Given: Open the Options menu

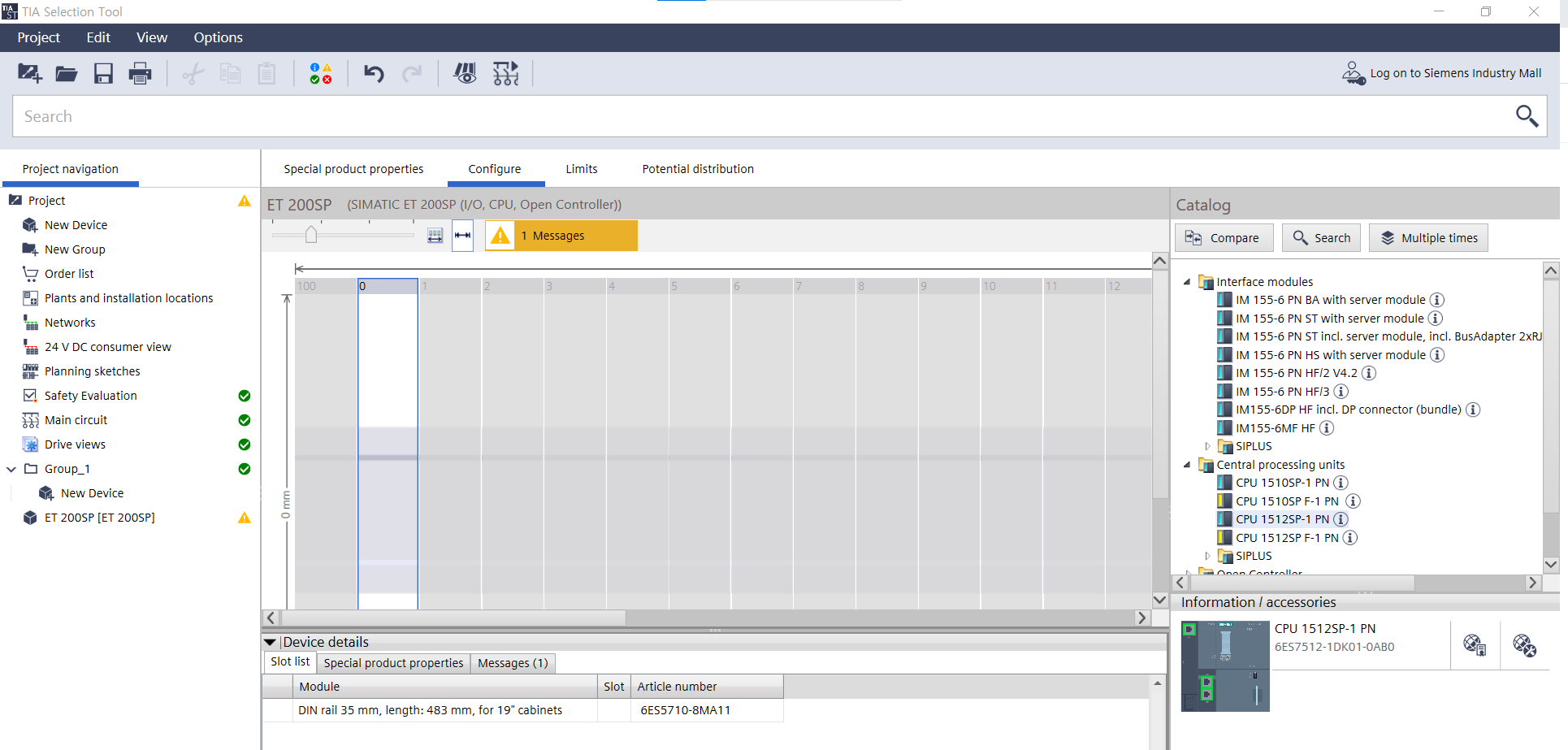Looking at the screenshot, I should (218, 37).
